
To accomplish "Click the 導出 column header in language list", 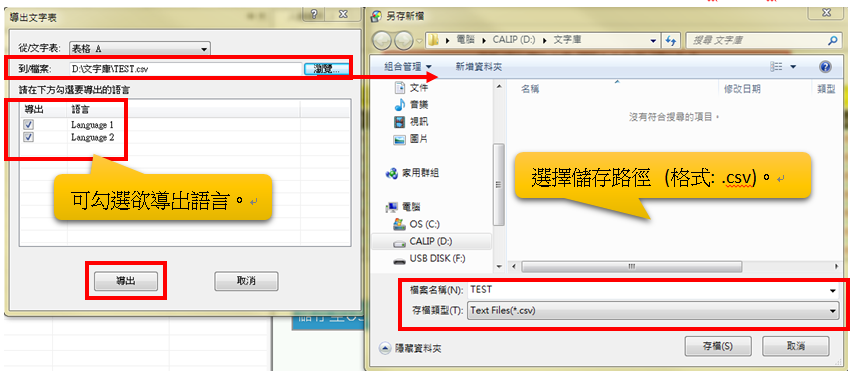I will (x=33, y=109).
